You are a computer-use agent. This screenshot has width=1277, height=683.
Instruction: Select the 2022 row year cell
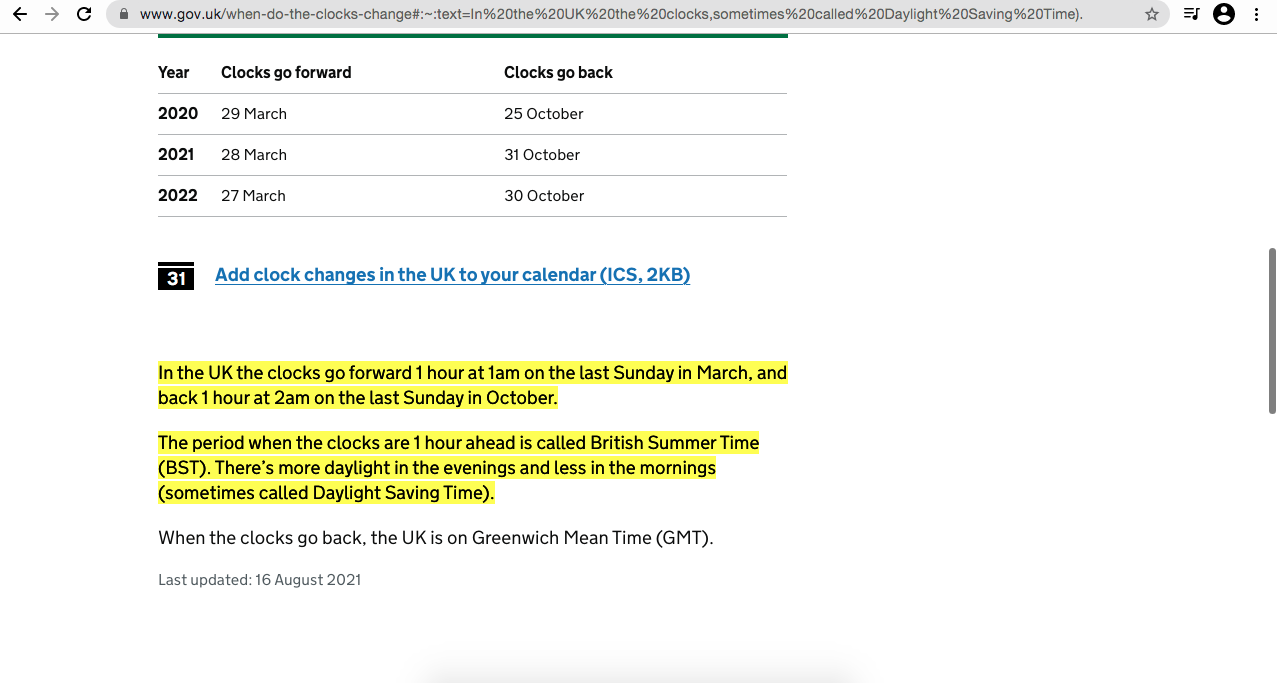point(178,196)
